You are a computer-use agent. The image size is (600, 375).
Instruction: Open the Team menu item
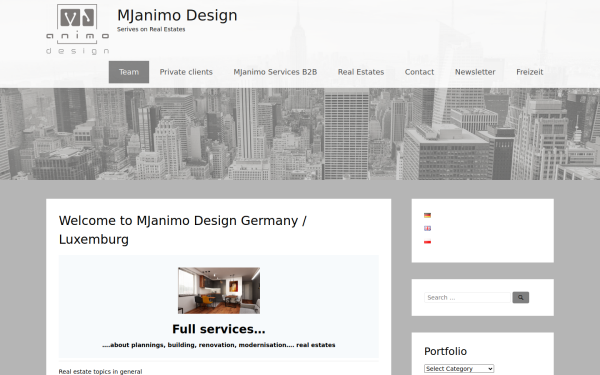point(129,72)
